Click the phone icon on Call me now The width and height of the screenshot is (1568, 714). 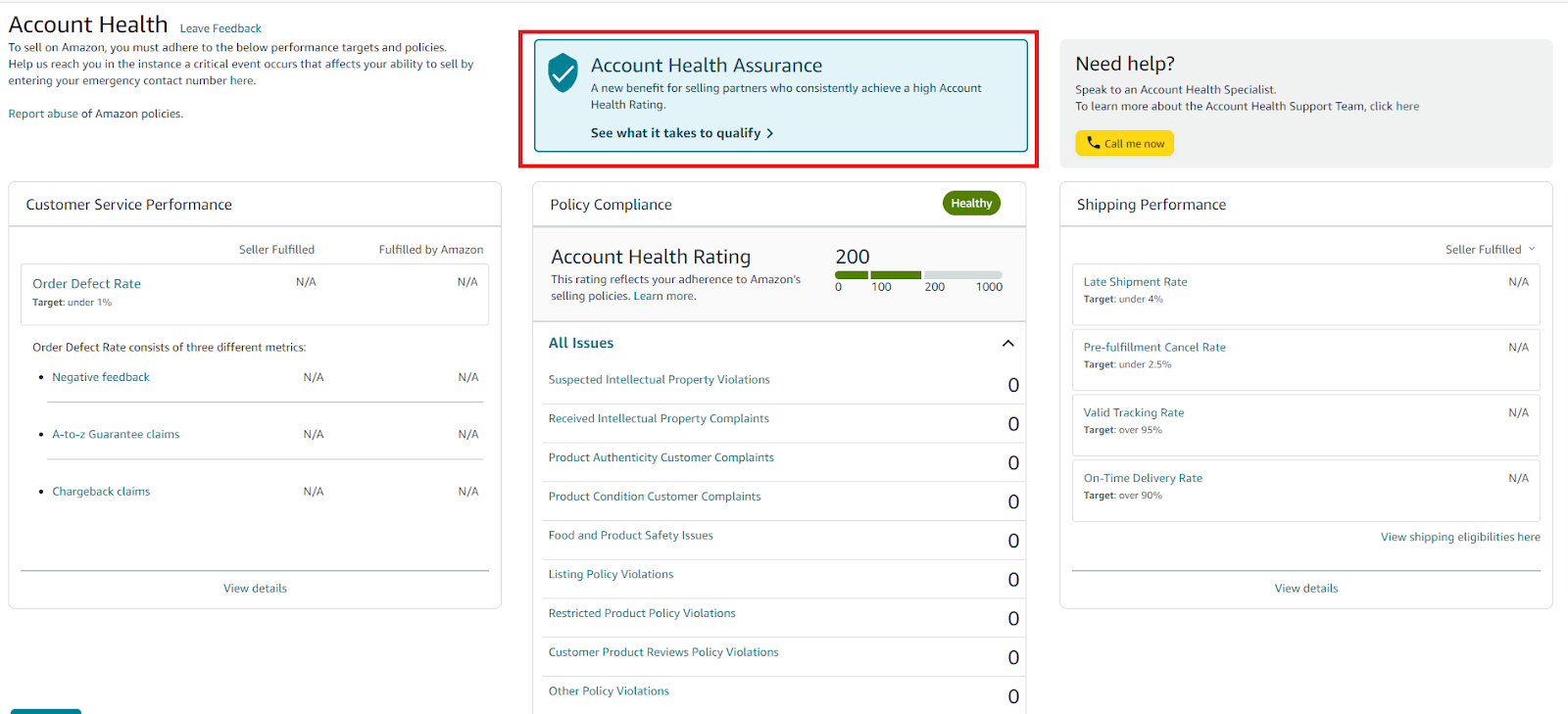point(1094,143)
